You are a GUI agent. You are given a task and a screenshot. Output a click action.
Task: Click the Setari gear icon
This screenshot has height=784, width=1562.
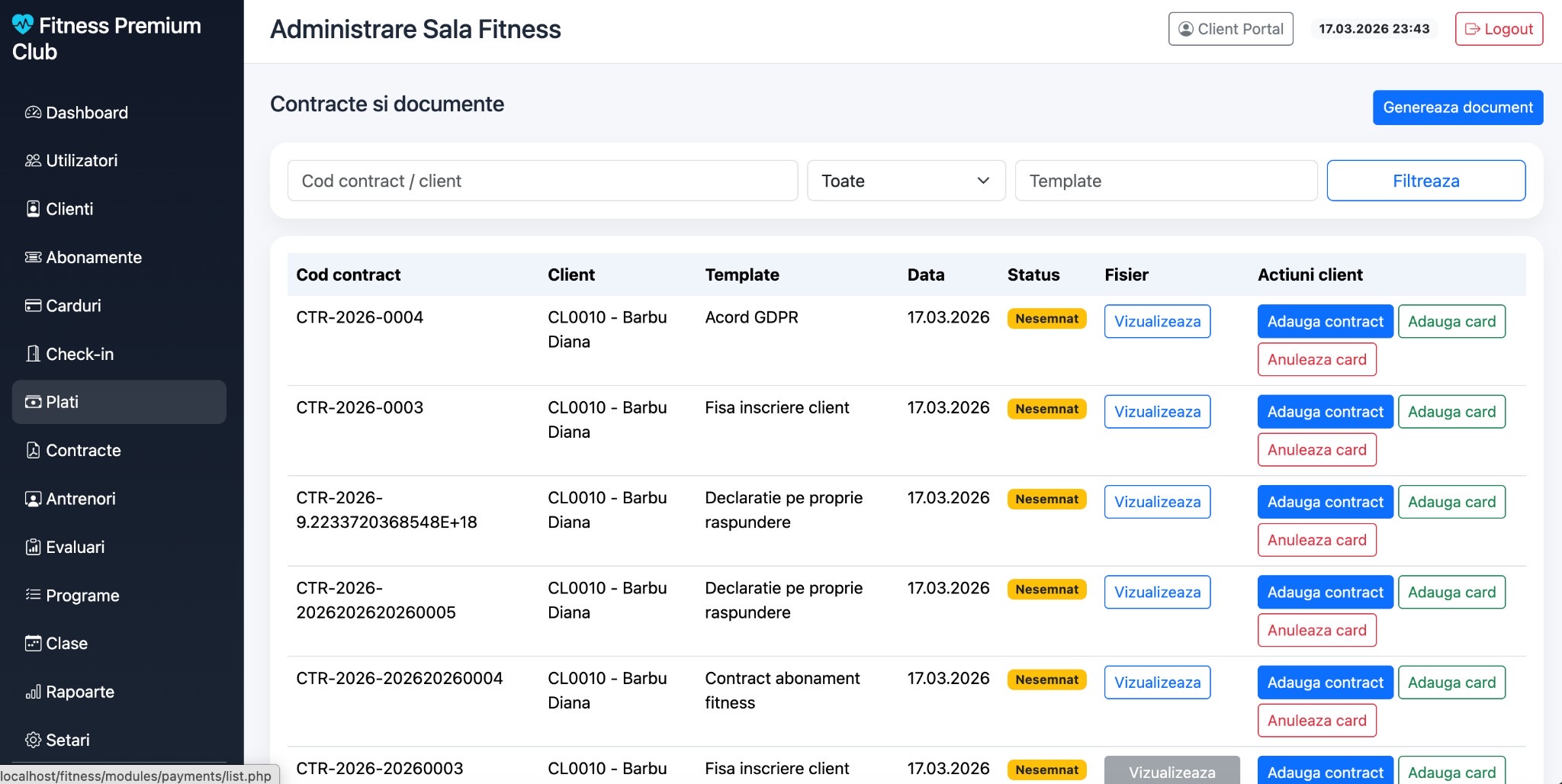(x=33, y=740)
